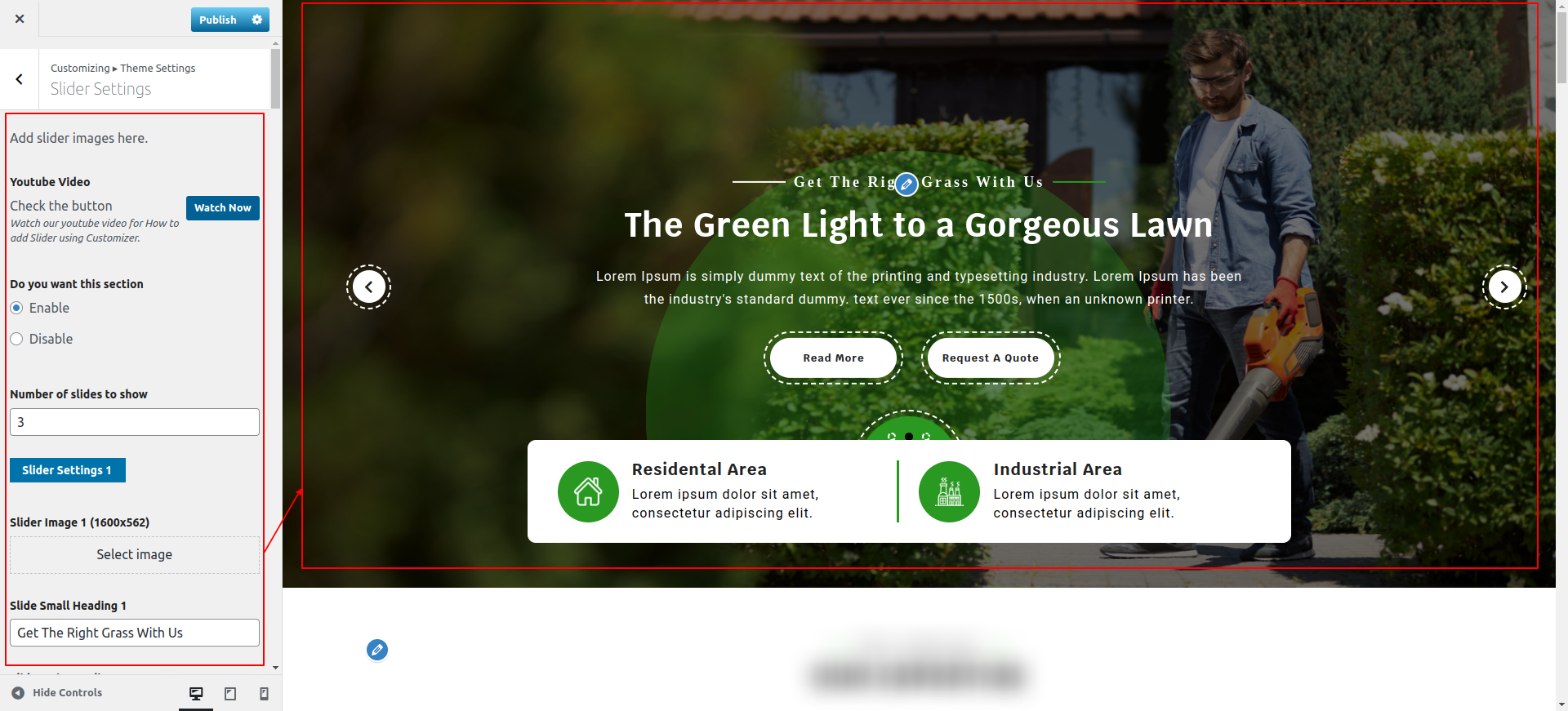Switch to mobile preview device icon

[264, 693]
